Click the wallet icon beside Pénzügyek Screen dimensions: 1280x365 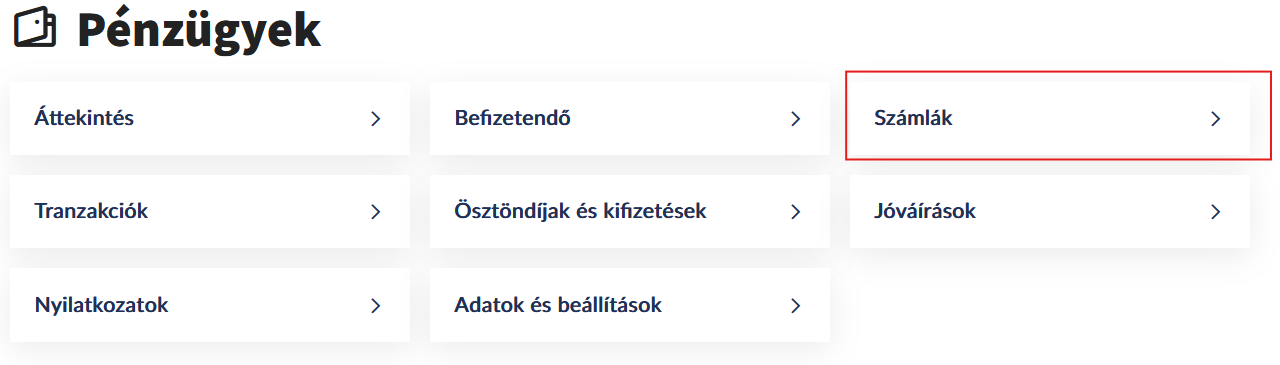coord(36,30)
